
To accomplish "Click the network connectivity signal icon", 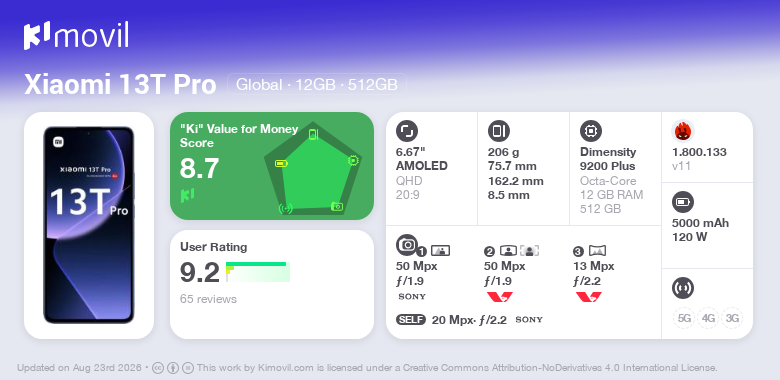I will [x=683, y=288].
